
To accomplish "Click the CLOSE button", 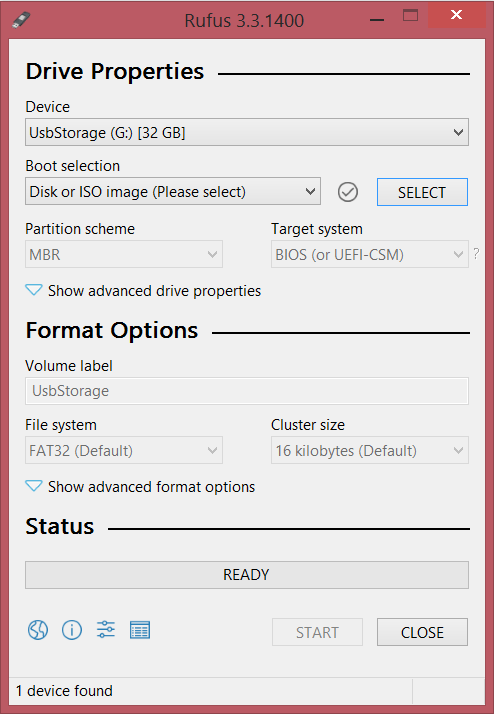I will [422, 632].
